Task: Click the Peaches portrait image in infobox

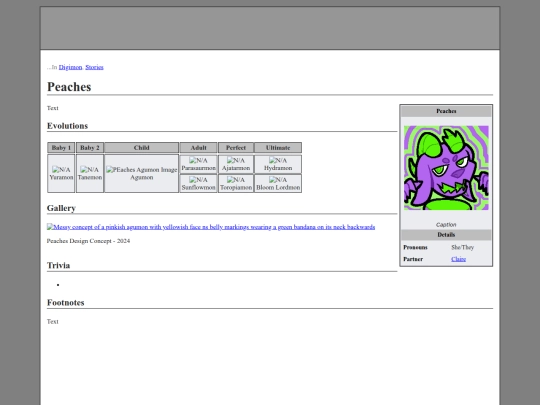Action: pos(446,168)
